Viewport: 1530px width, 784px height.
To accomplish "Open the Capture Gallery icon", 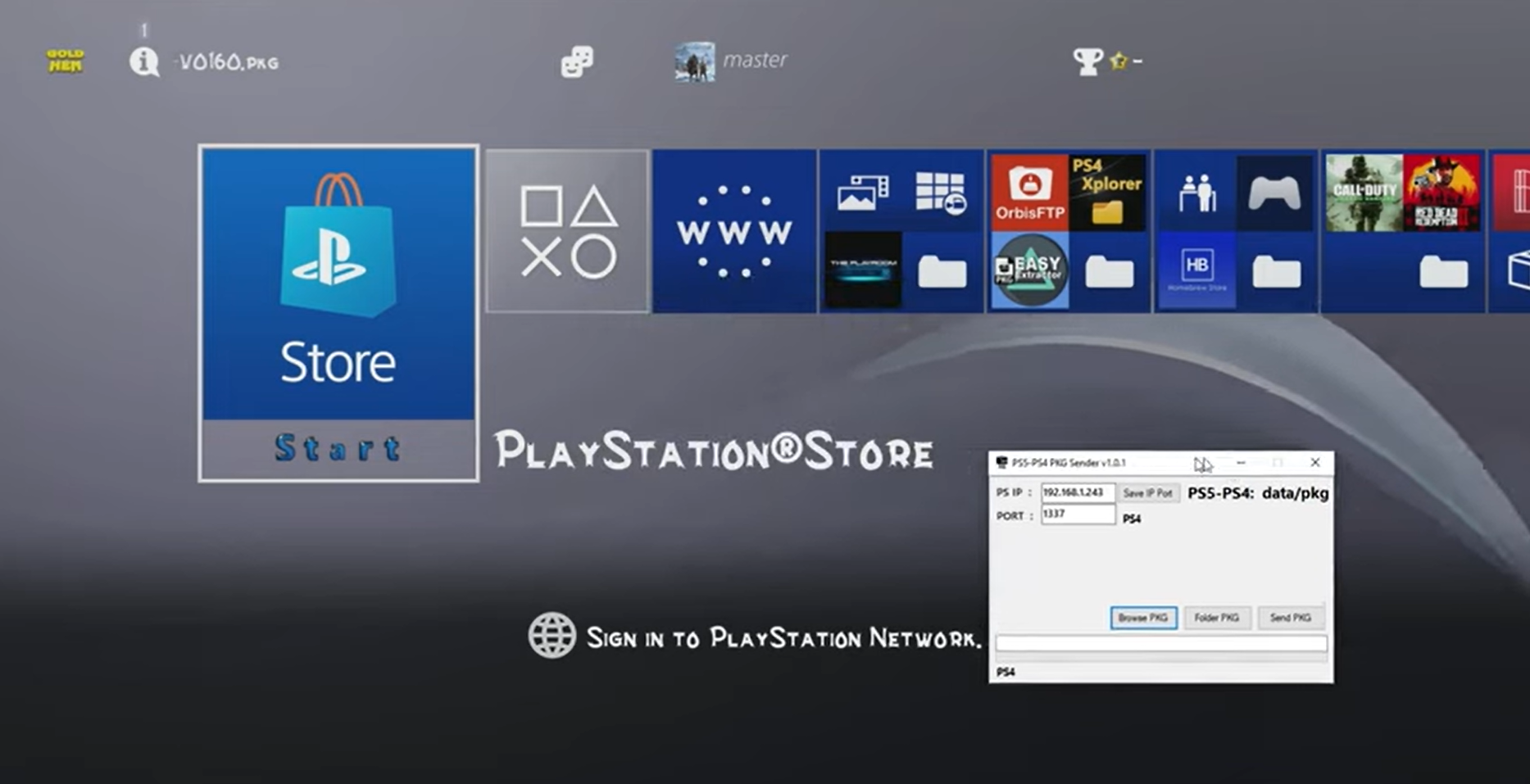I will tap(863, 193).
